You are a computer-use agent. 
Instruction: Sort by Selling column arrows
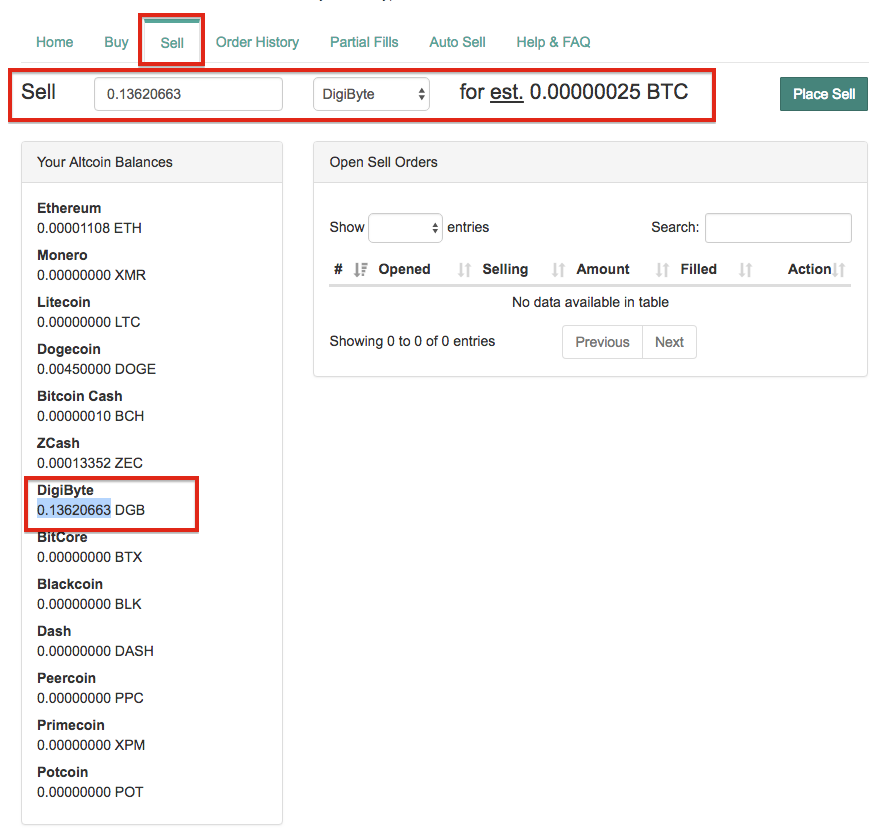(558, 270)
